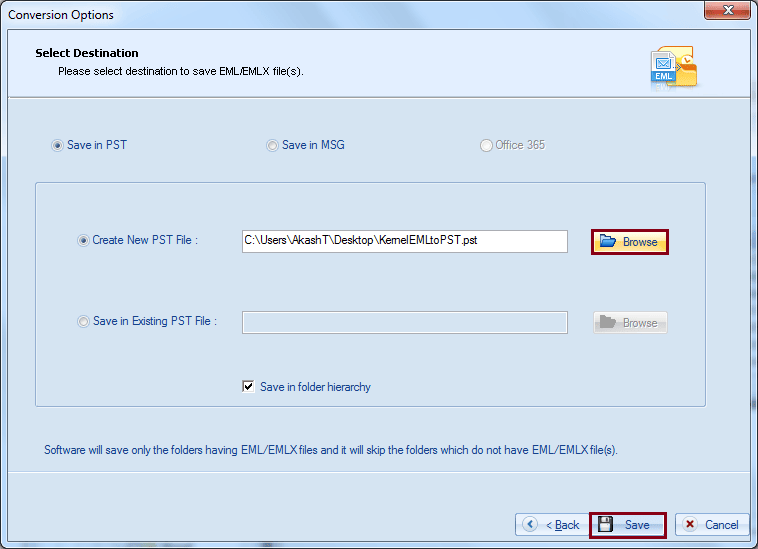Click the new PST file path field
The width and height of the screenshot is (758, 549).
coord(405,241)
